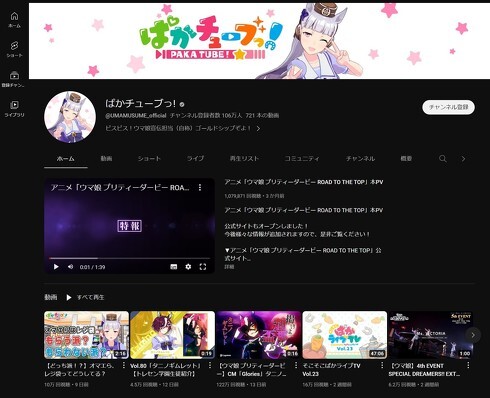Open settings gear in the video player
Image resolution: width=490 pixels, height=398 pixels.
click(x=188, y=267)
